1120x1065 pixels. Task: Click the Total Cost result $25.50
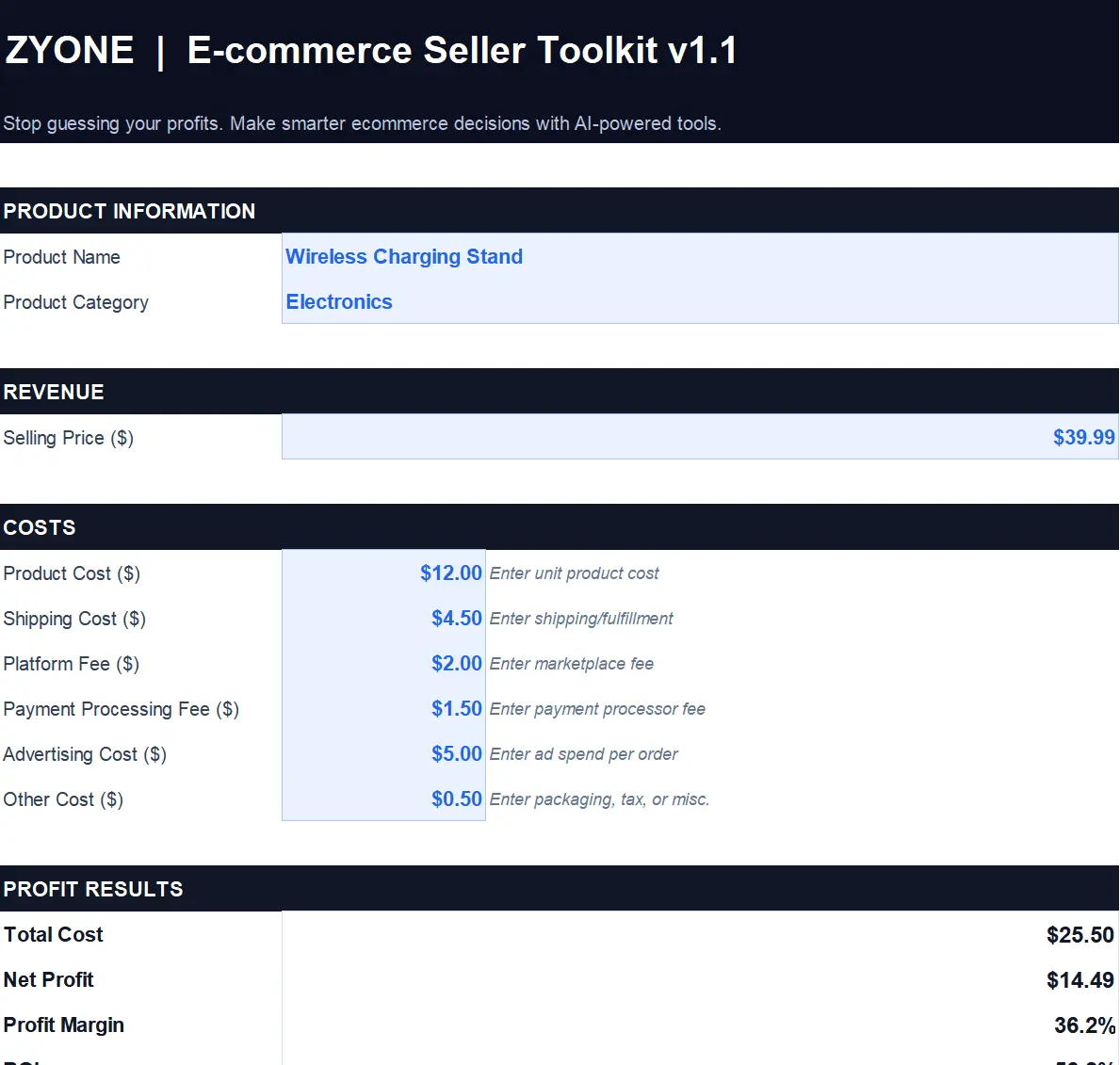pos(1080,934)
